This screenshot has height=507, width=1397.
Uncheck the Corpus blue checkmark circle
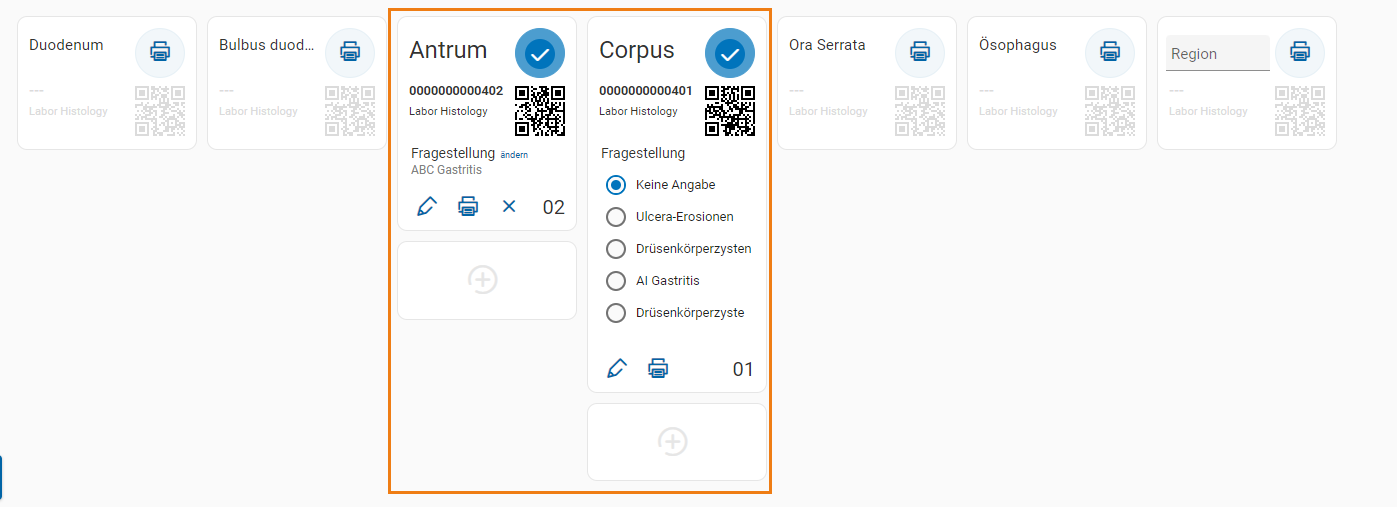(x=730, y=52)
